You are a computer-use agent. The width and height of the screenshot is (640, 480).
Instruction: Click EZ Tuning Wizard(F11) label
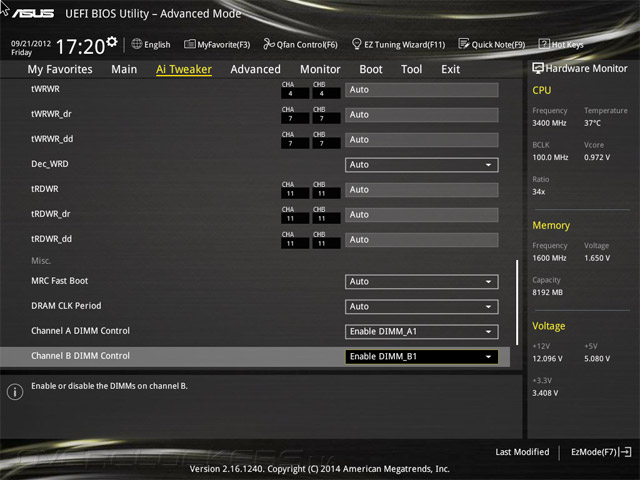[x=404, y=44]
